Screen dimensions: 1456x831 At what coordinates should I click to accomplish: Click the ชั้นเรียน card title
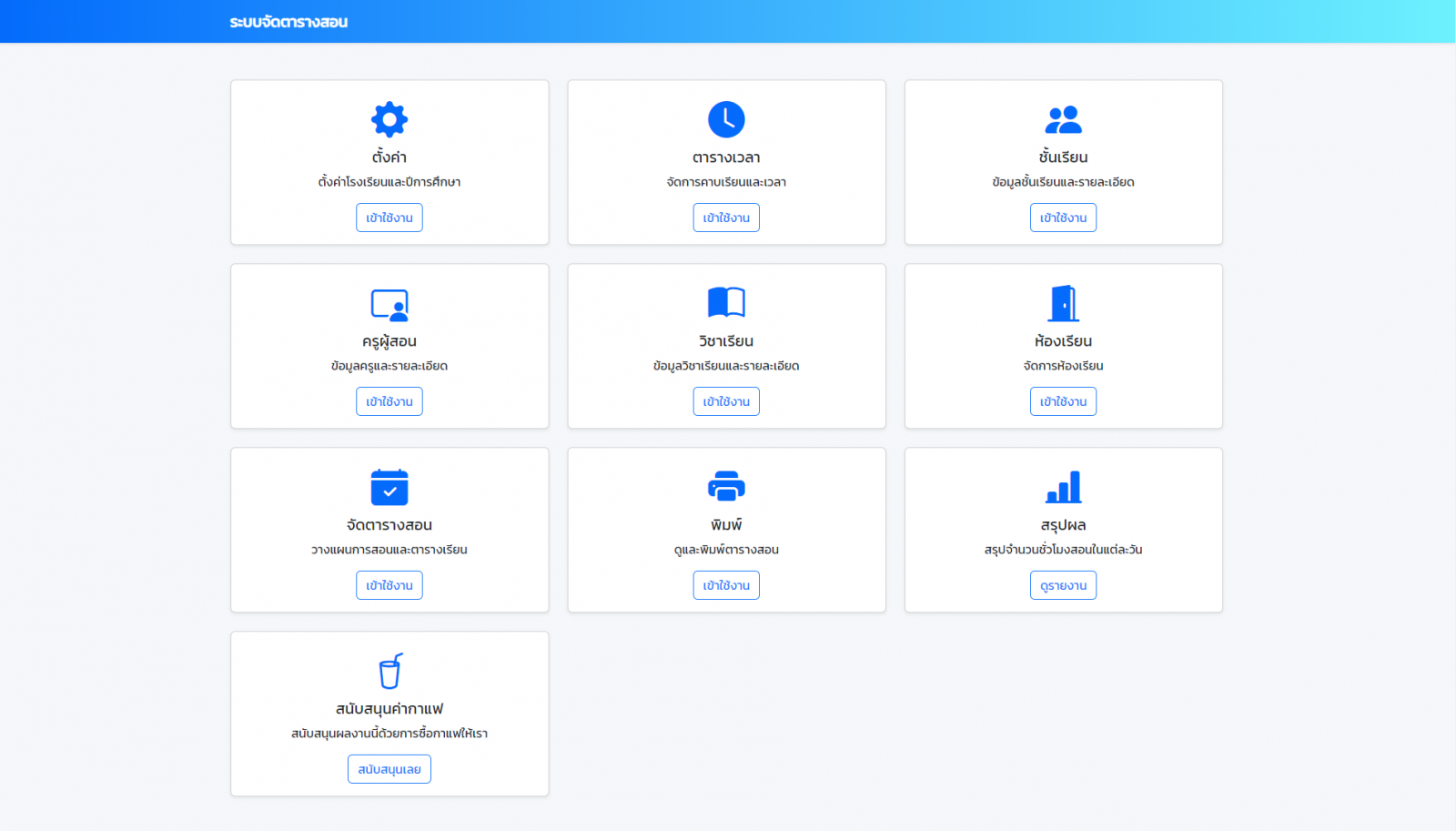coord(1063,157)
